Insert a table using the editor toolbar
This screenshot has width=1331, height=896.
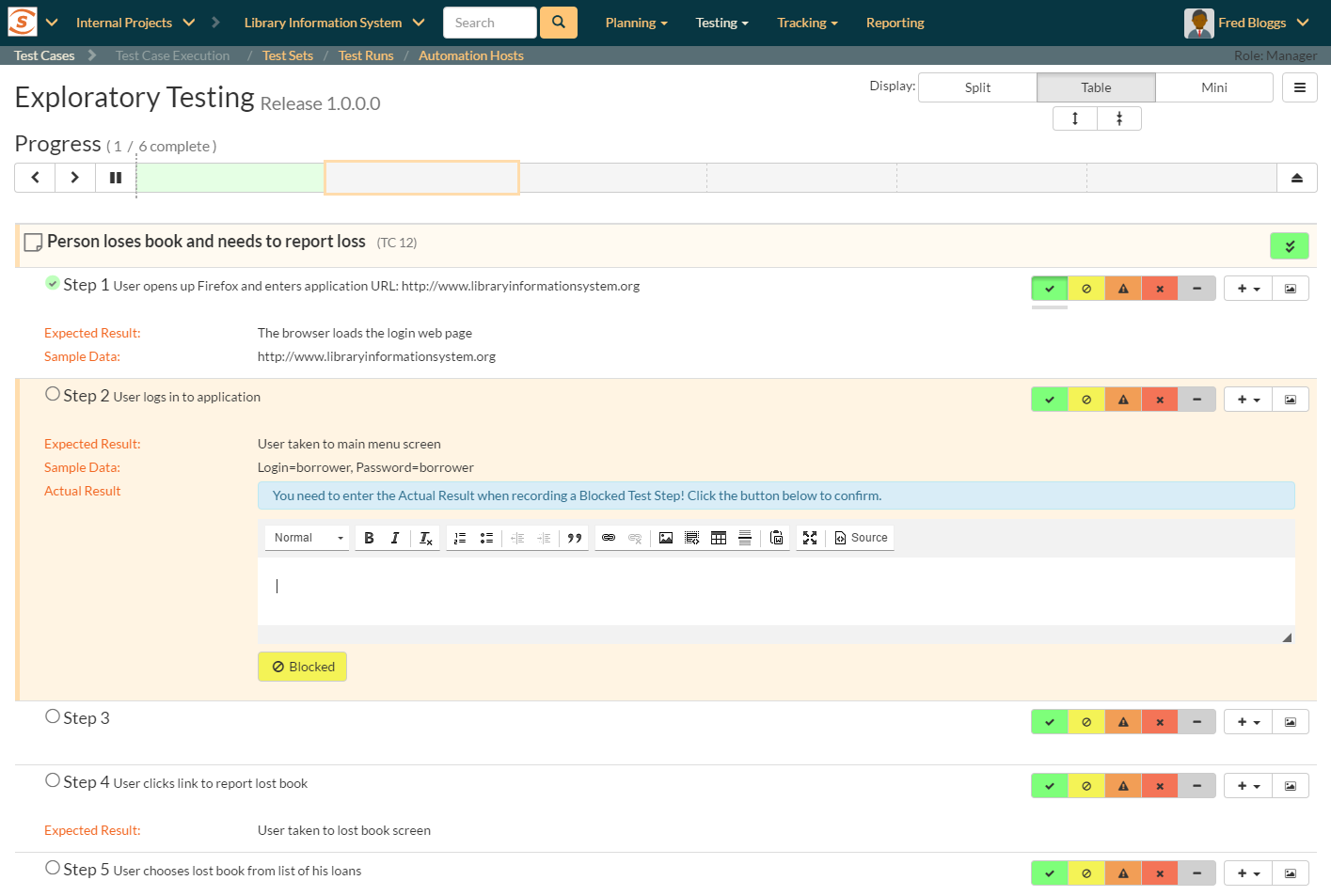(719, 538)
